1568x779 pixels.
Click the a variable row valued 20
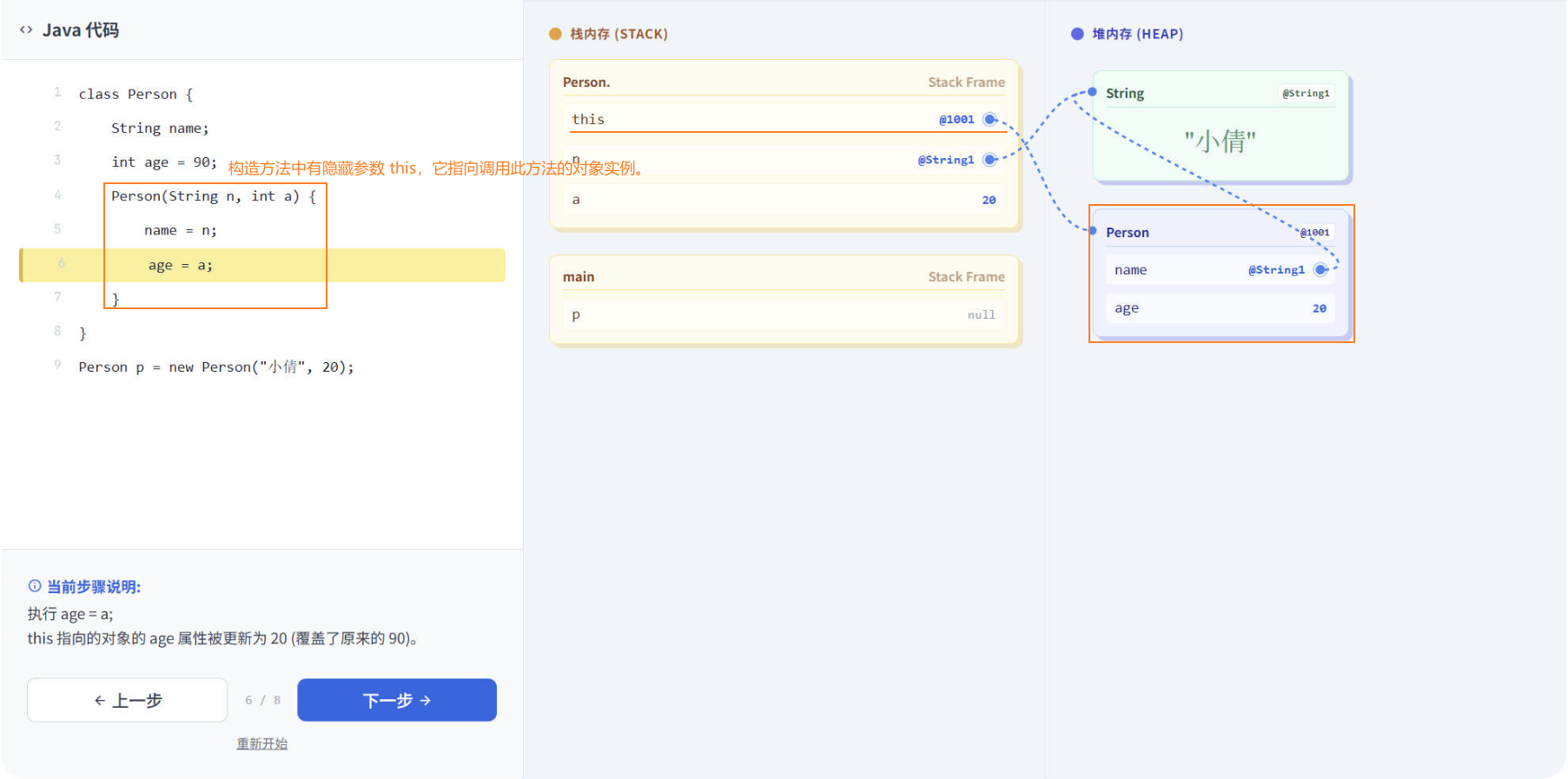coord(784,200)
